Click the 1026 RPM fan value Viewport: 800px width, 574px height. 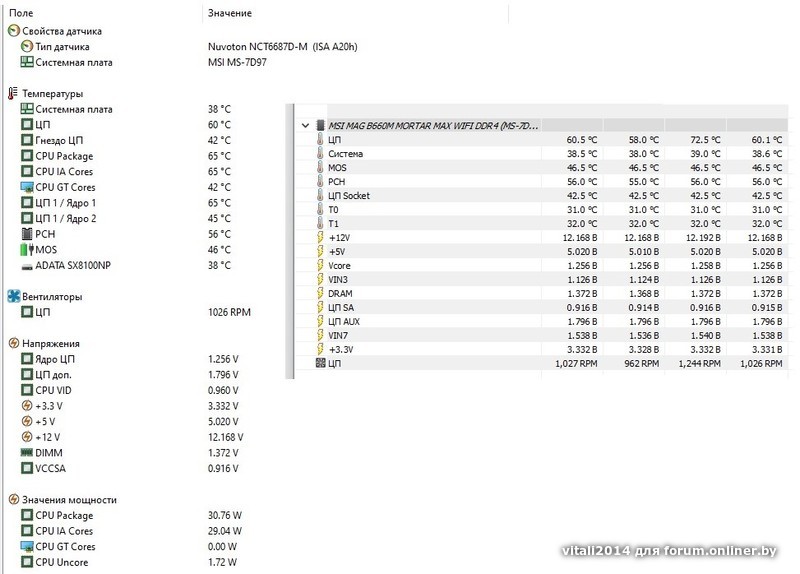coord(229,312)
